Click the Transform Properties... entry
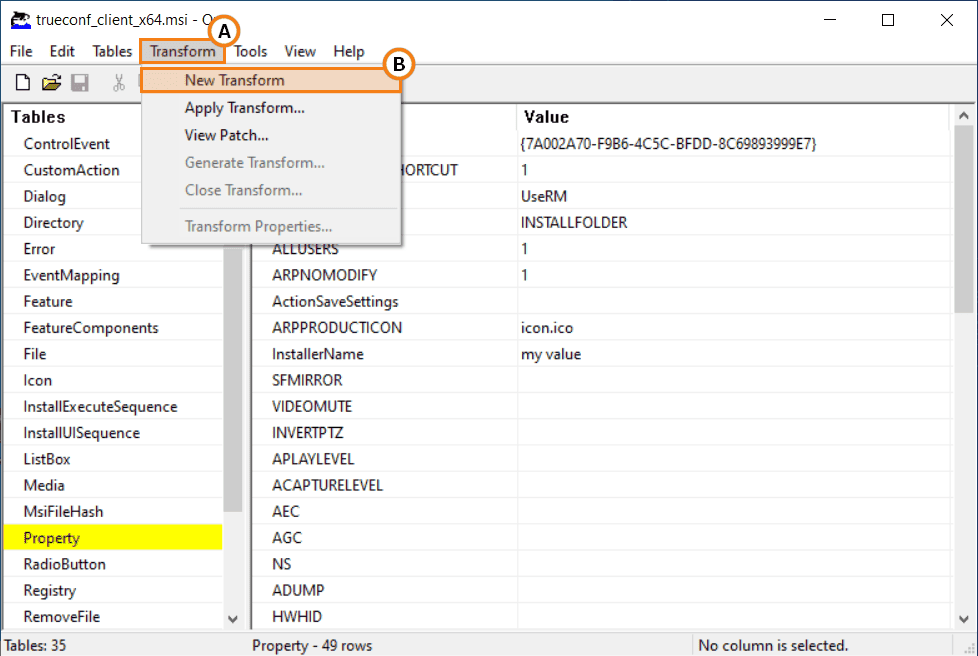 271,226
